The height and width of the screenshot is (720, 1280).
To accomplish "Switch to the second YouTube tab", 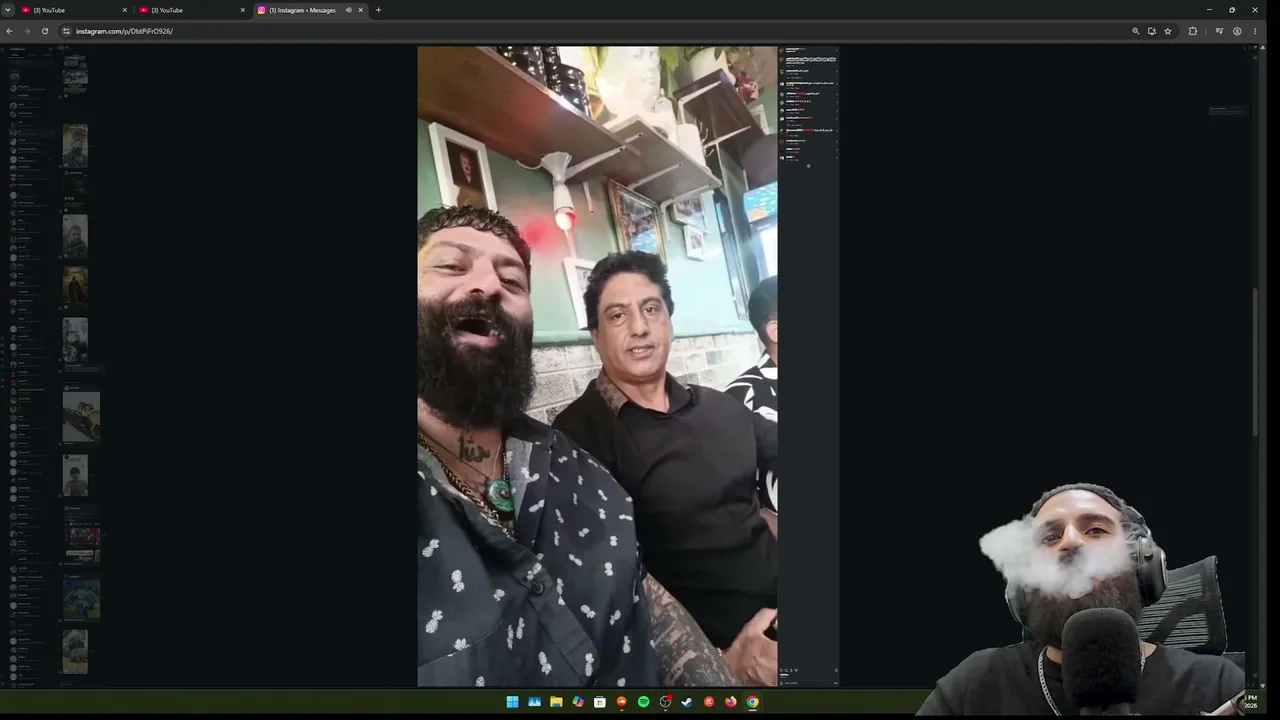I will [x=193, y=10].
